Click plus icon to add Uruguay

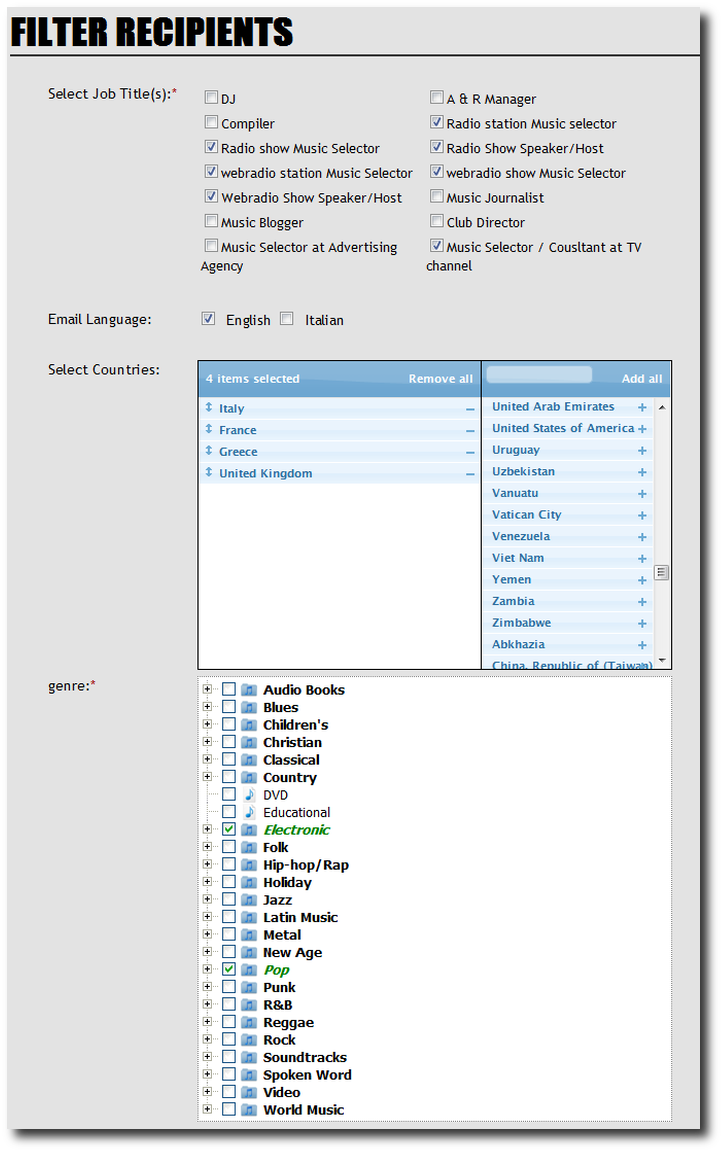642,451
